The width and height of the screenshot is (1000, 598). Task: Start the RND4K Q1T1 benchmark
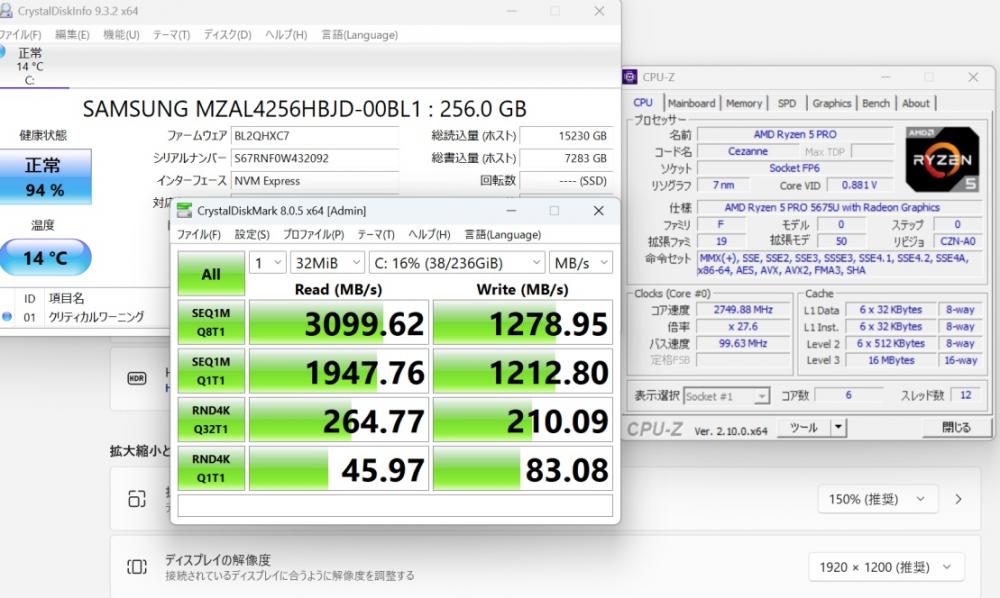coord(211,468)
